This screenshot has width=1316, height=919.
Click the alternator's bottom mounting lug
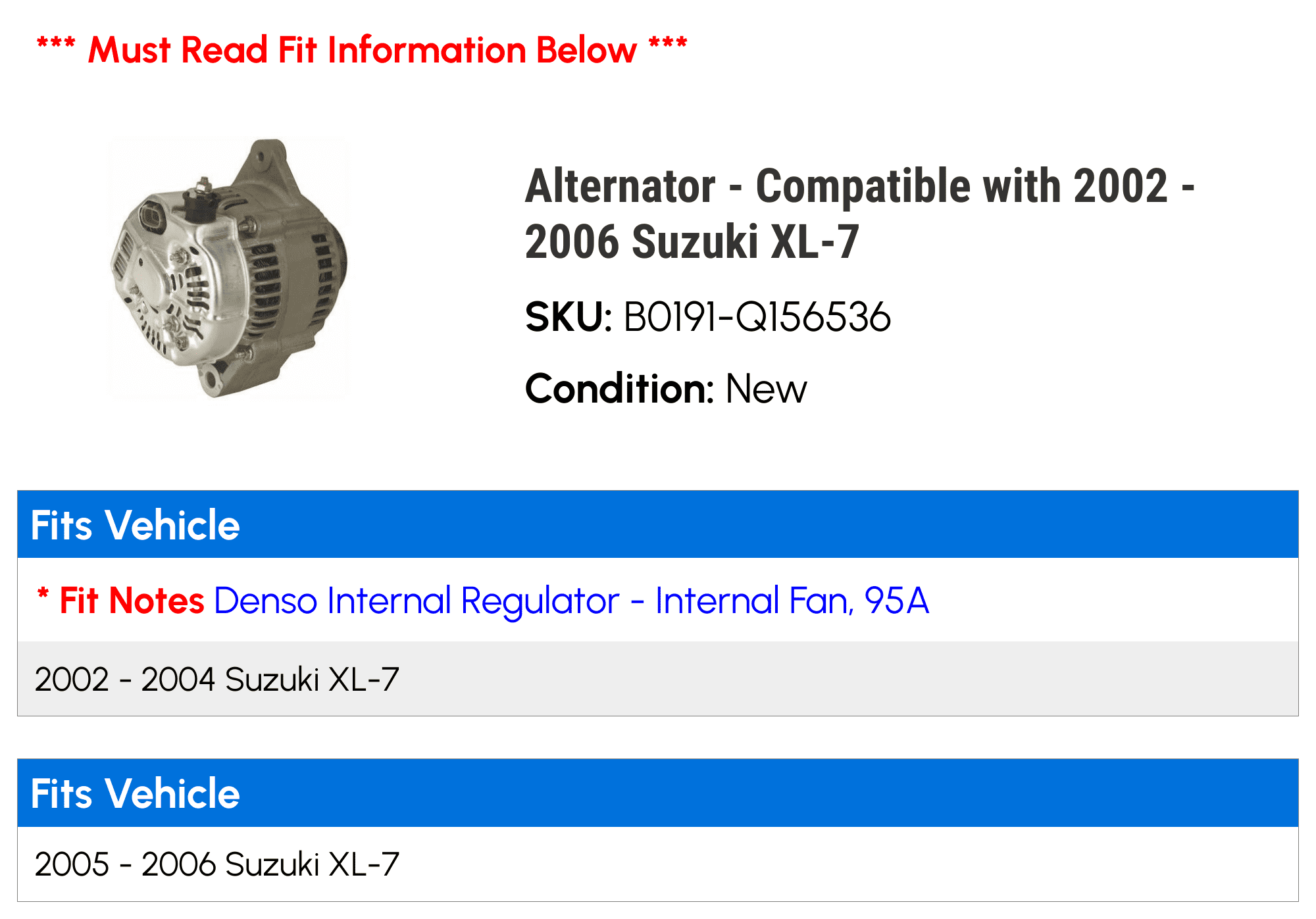212,380
